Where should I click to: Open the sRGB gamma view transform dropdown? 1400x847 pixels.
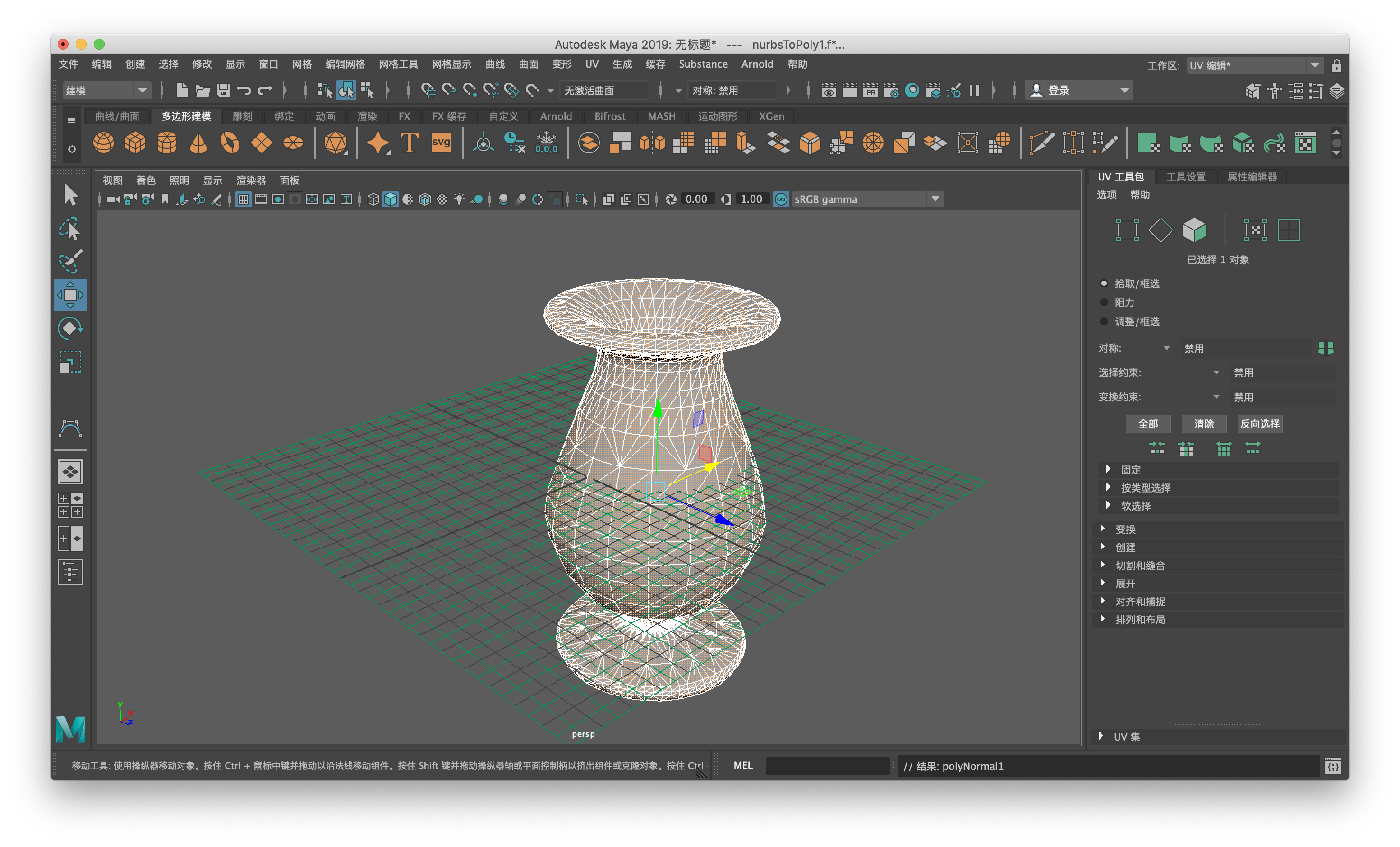pos(868,199)
